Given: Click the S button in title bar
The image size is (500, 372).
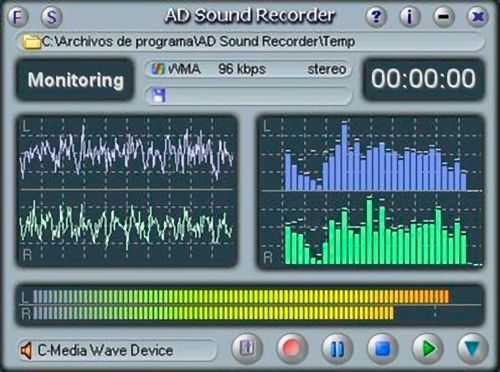Looking at the screenshot, I should point(52,16).
